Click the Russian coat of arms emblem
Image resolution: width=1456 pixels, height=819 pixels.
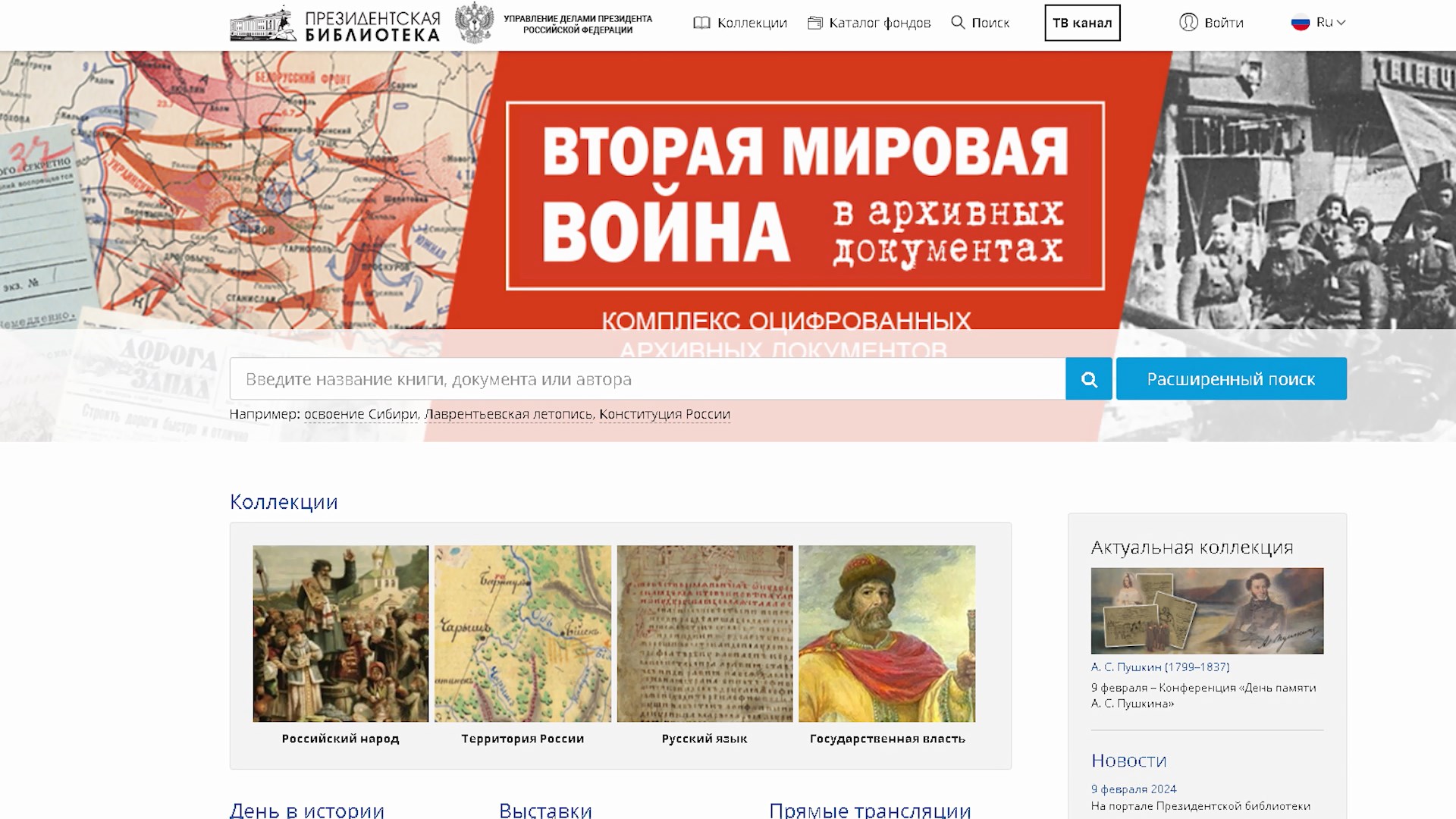pyautogui.click(x=474, y=23)
